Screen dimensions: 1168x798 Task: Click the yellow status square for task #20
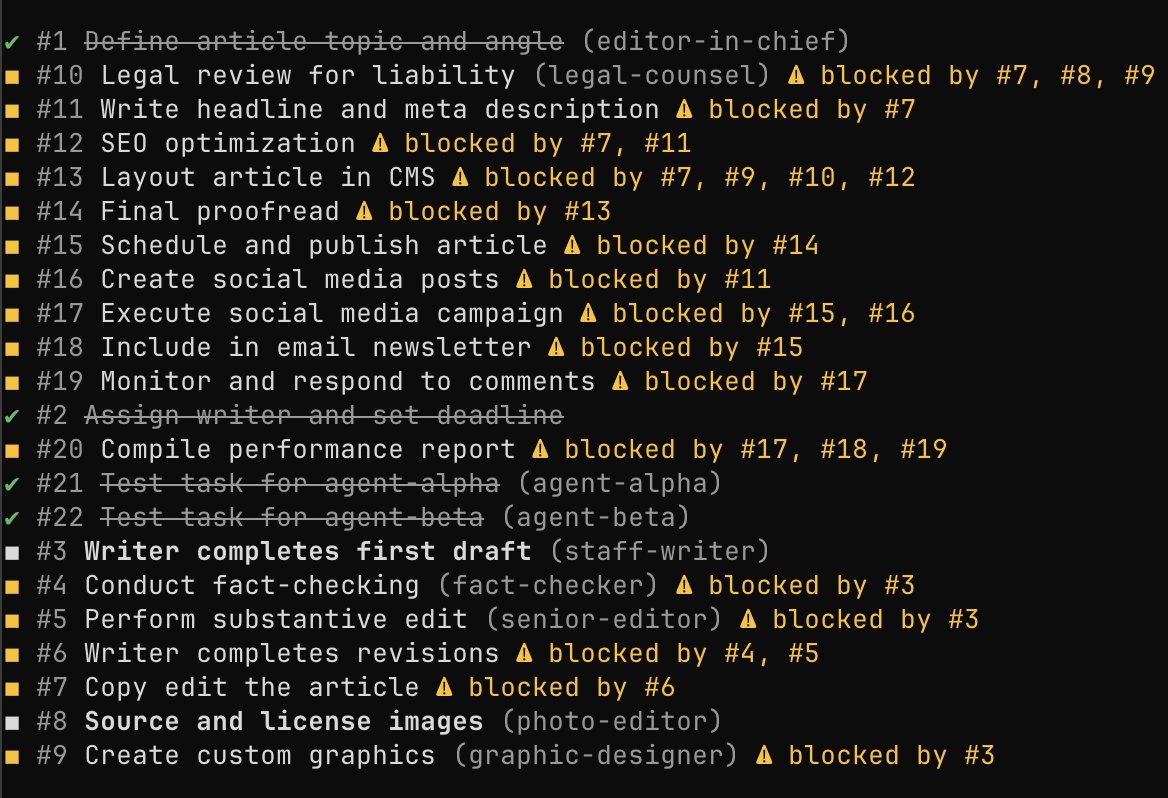click(x=11, y=450)
